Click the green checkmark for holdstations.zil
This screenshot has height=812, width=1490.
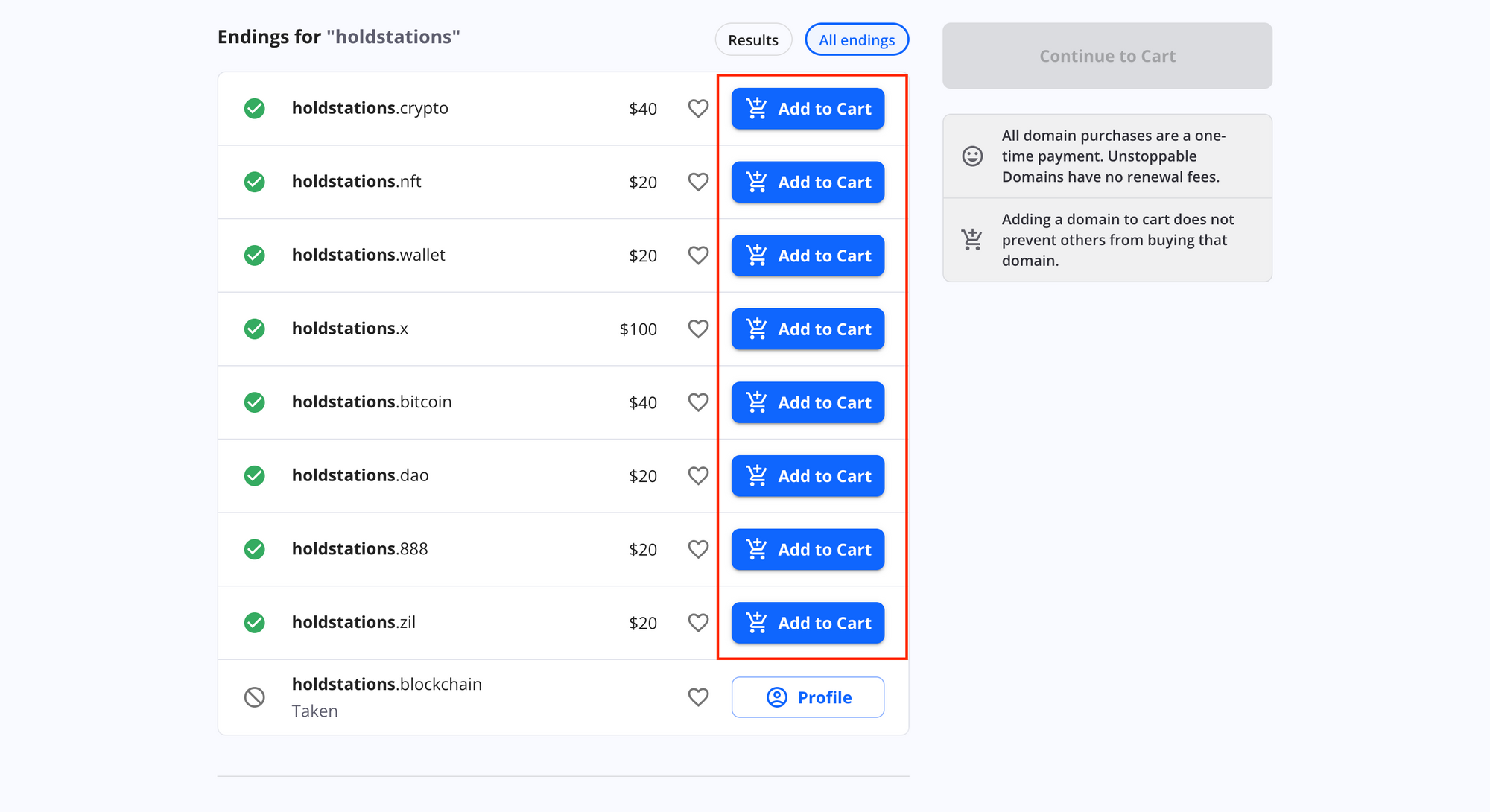pos(255,622)
